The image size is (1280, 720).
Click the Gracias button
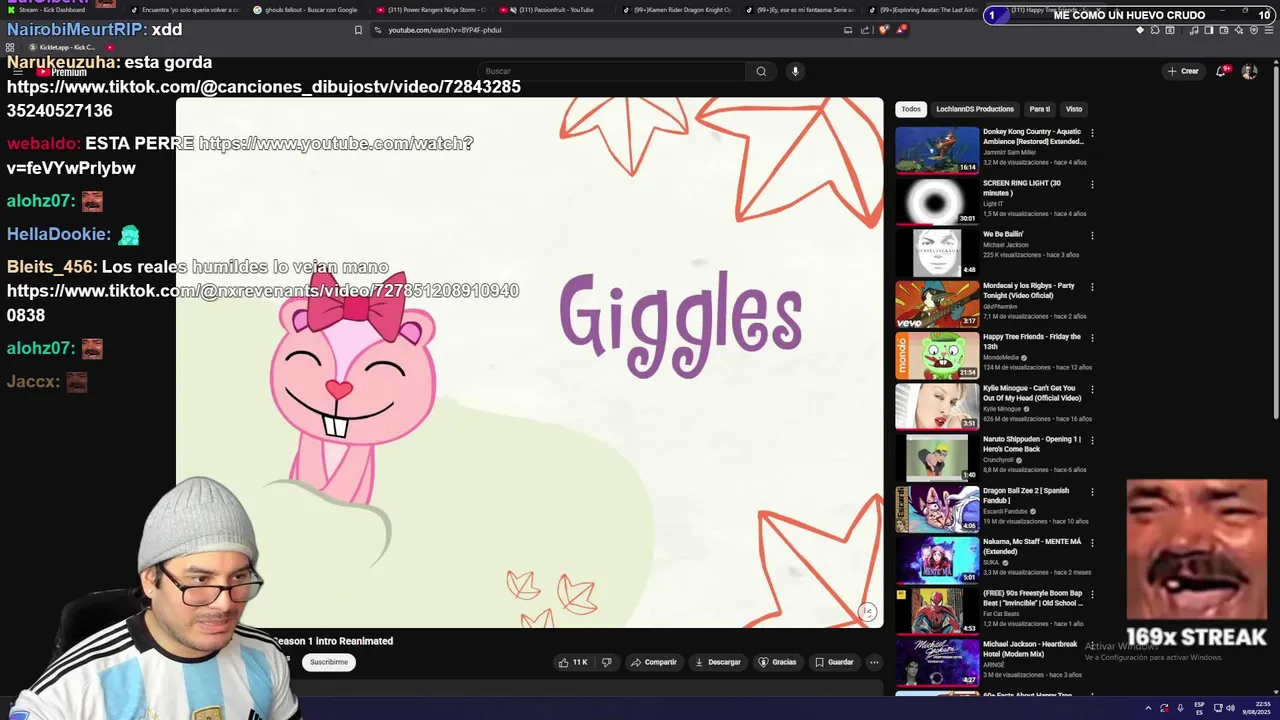[777, 662]
